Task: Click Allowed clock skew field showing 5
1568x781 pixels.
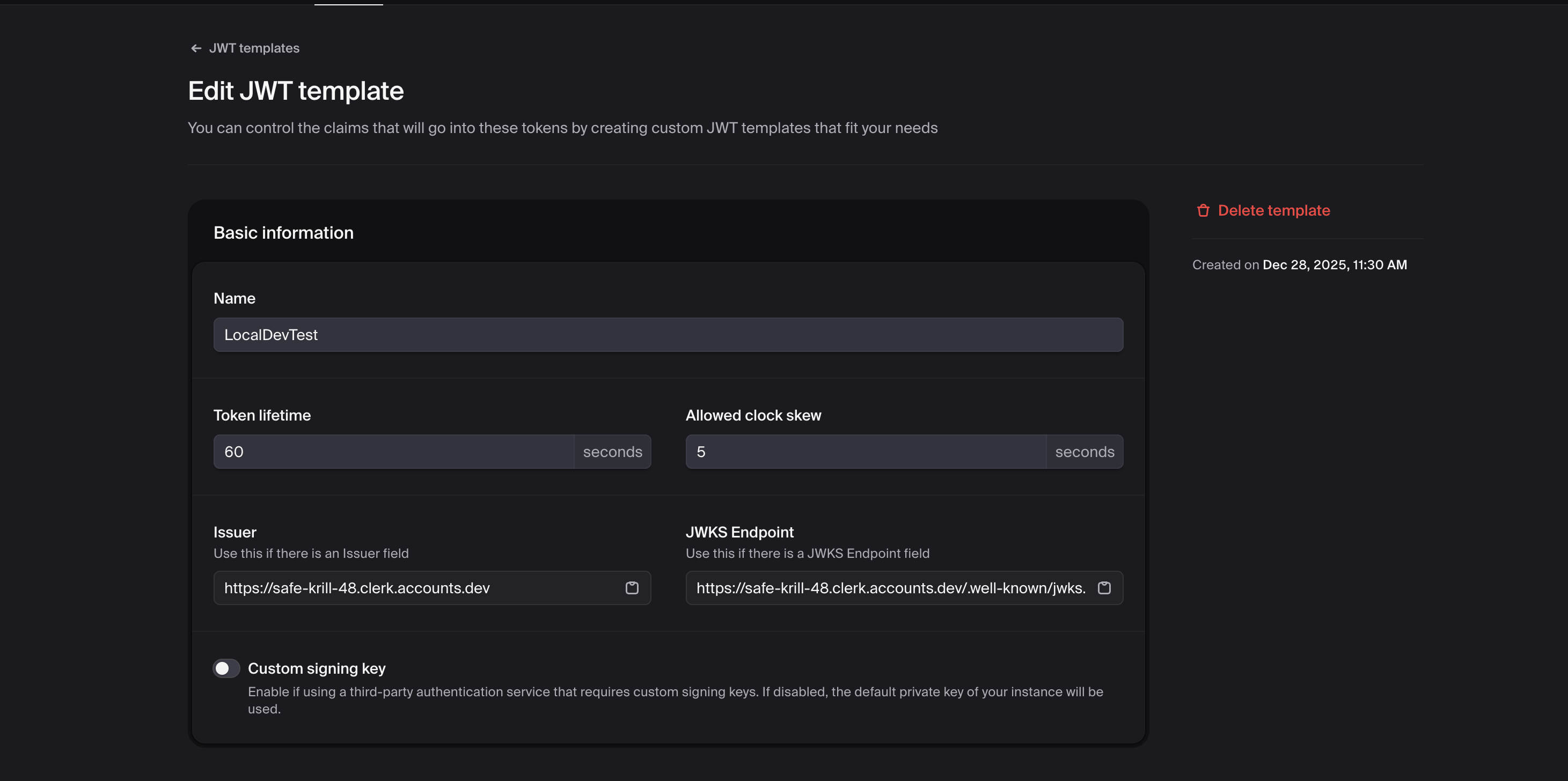Action: pos(865,452)
